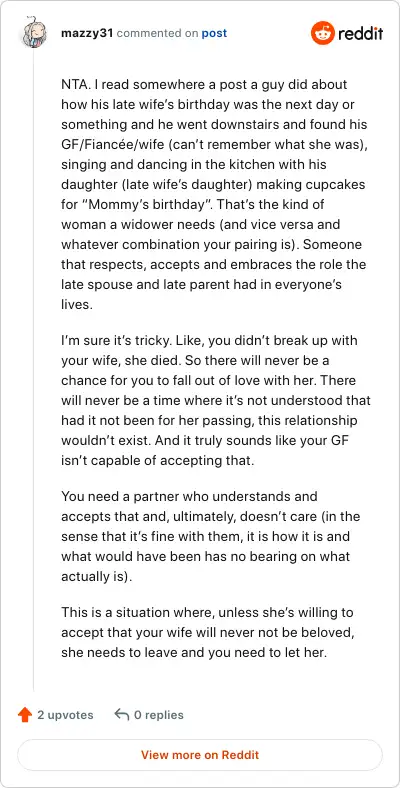Click the paragraph starting "I'm sure it's tricky"

tap(216, 400)
